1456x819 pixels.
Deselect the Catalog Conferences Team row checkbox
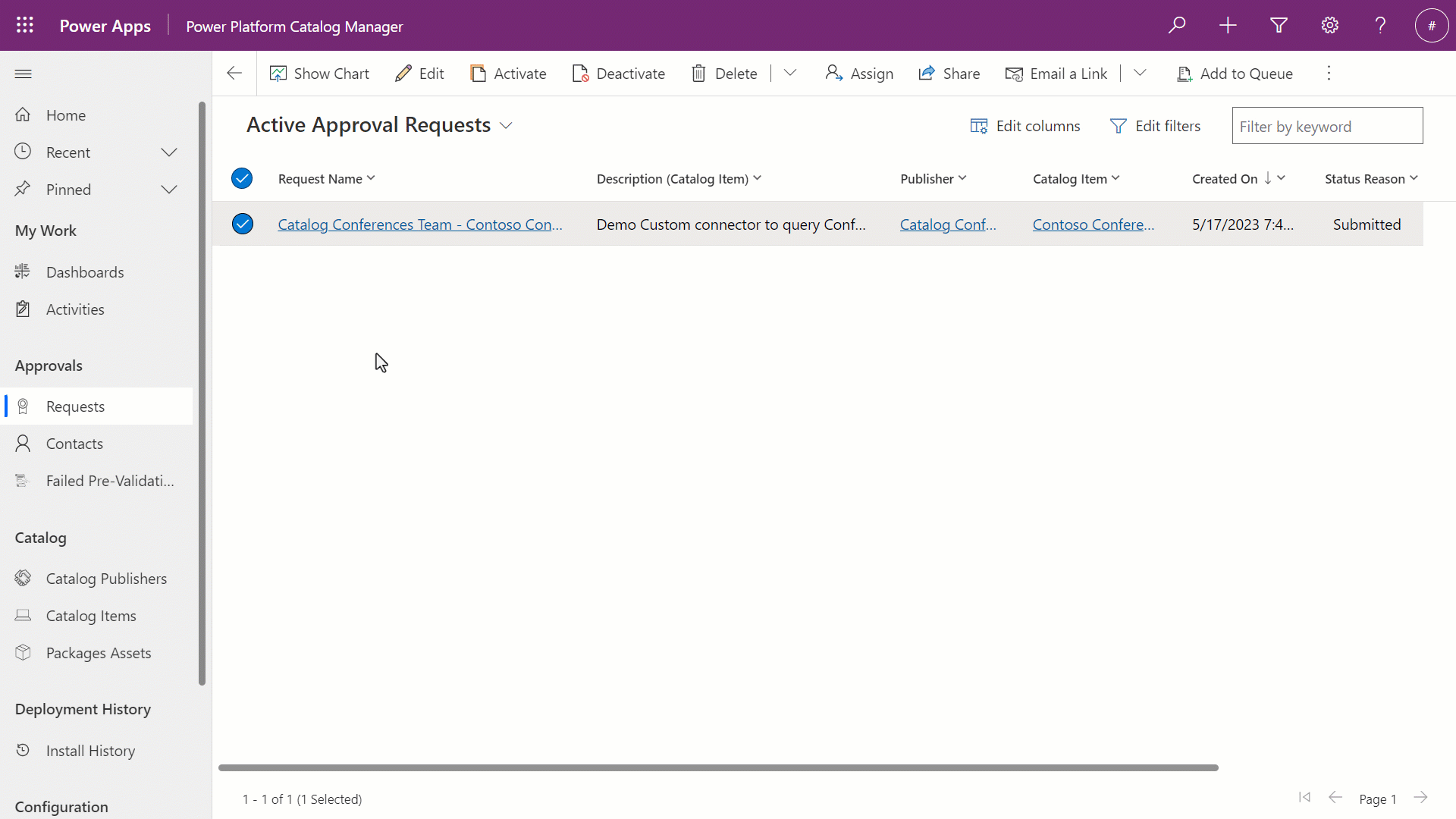242,223
